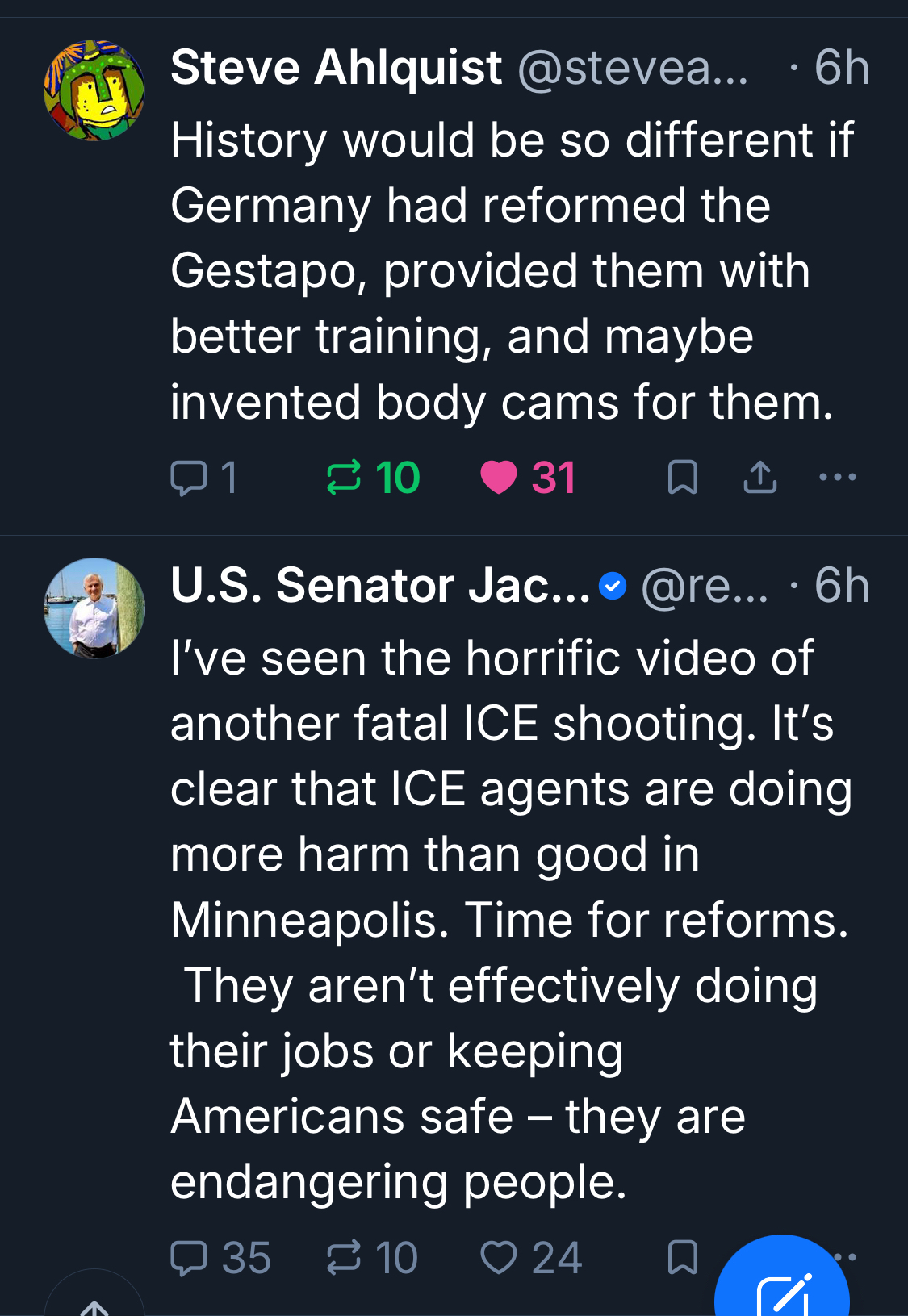Undo repost on Steve Ahlquist's post

tap(344, 477)
